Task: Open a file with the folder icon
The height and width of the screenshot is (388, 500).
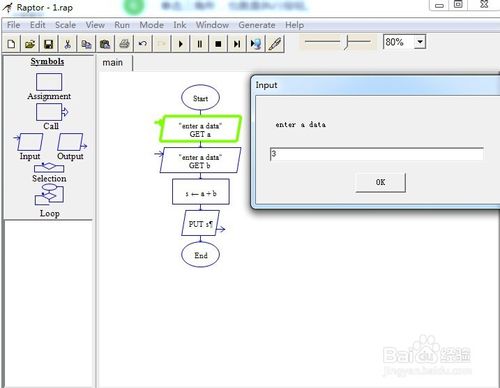Action: [x=30, y=44]
